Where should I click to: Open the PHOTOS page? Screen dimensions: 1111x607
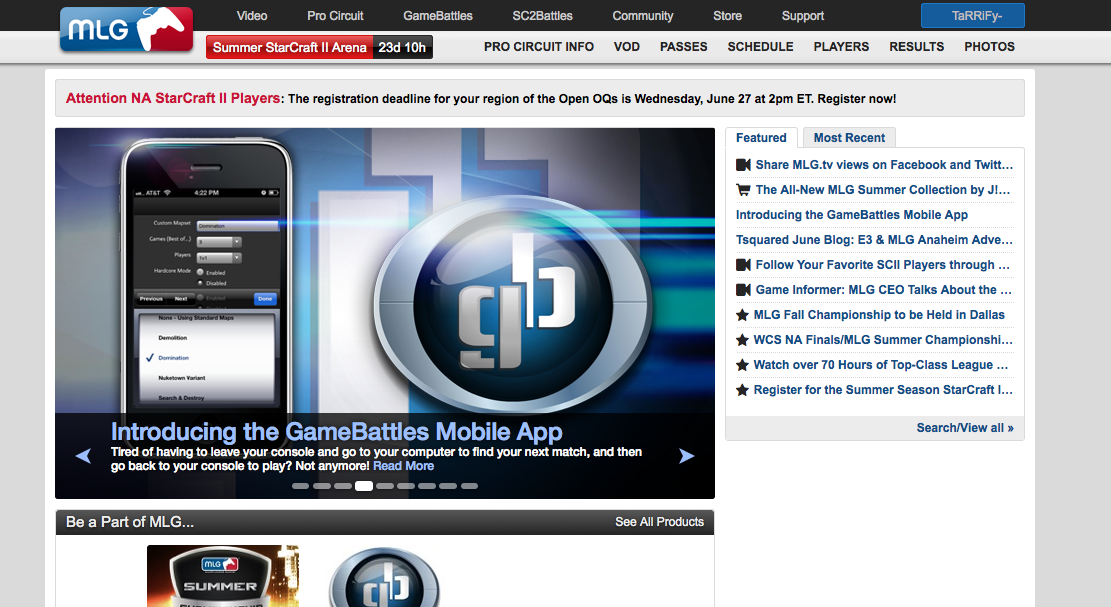pos(989,47)
